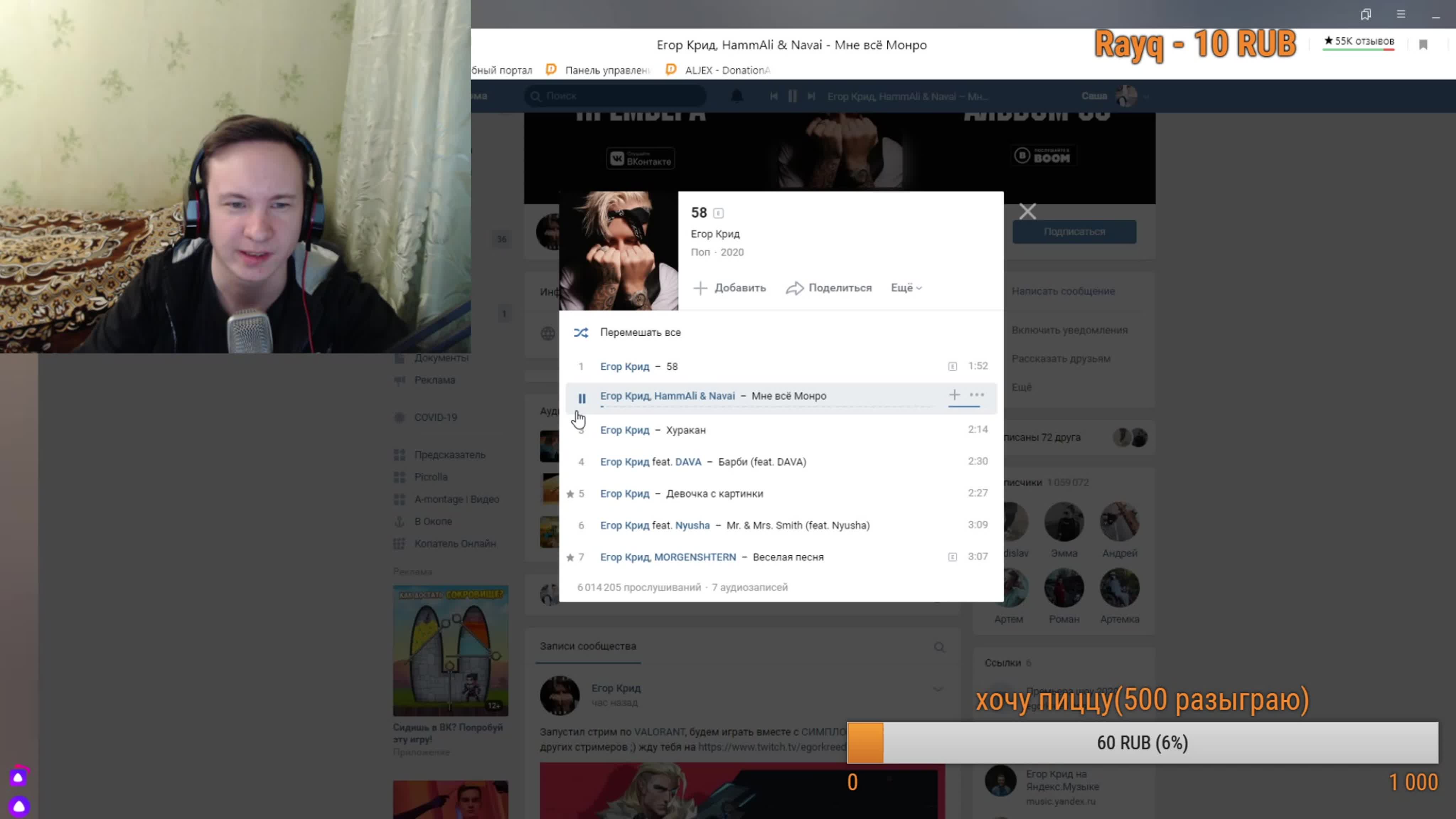Open Документы in left sidebar
1456x819 pixels.
tap(441, 358)
